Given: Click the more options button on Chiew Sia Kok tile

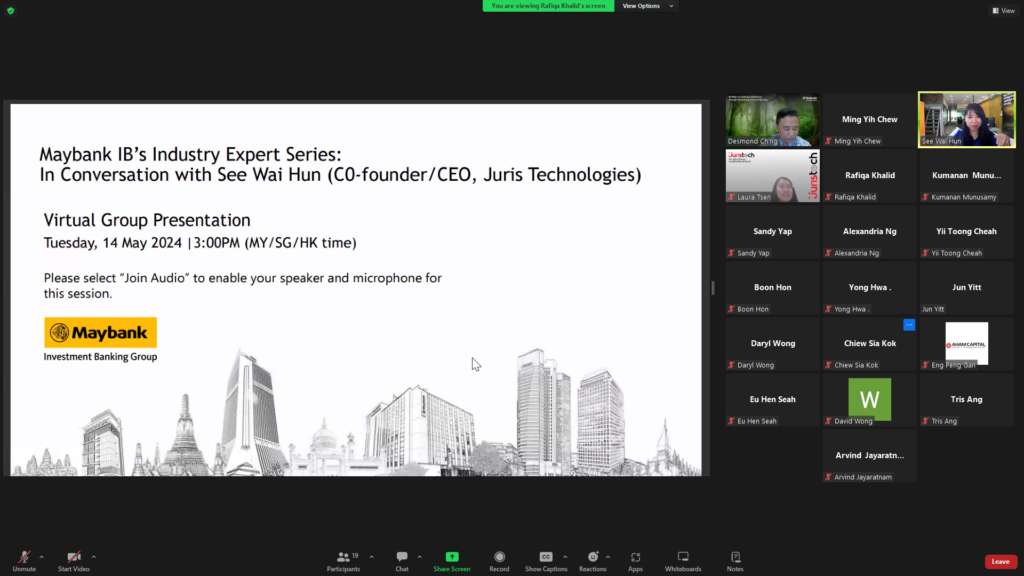Looking at the screenshot, I should [x=909, y=325].
